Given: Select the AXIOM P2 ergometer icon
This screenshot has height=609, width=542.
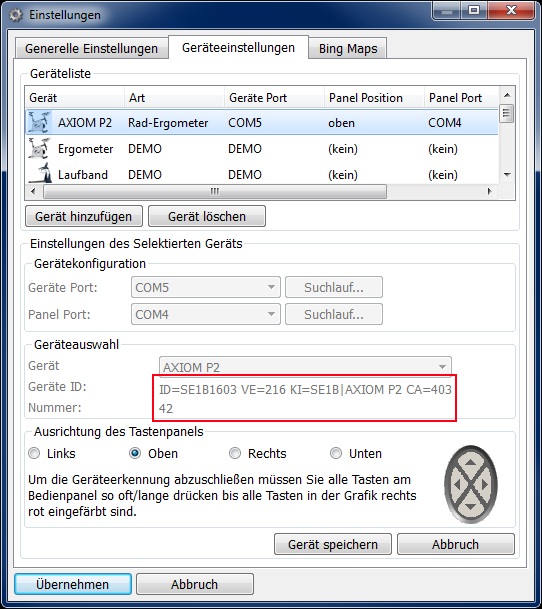Looking at the screenshot, I should [39, 122].
